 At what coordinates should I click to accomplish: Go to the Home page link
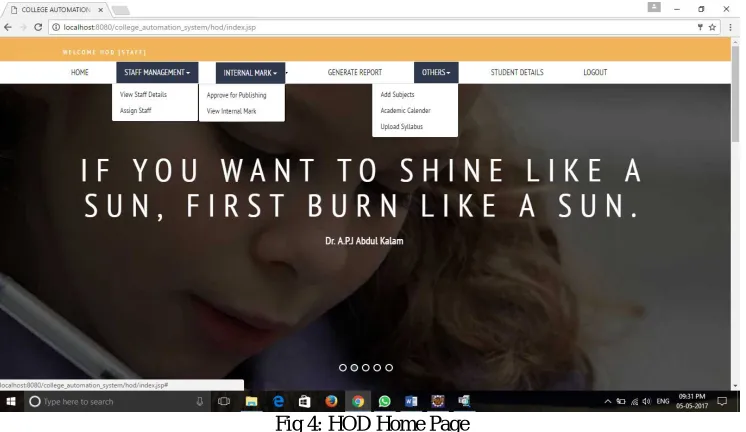[x=79, y=72]
